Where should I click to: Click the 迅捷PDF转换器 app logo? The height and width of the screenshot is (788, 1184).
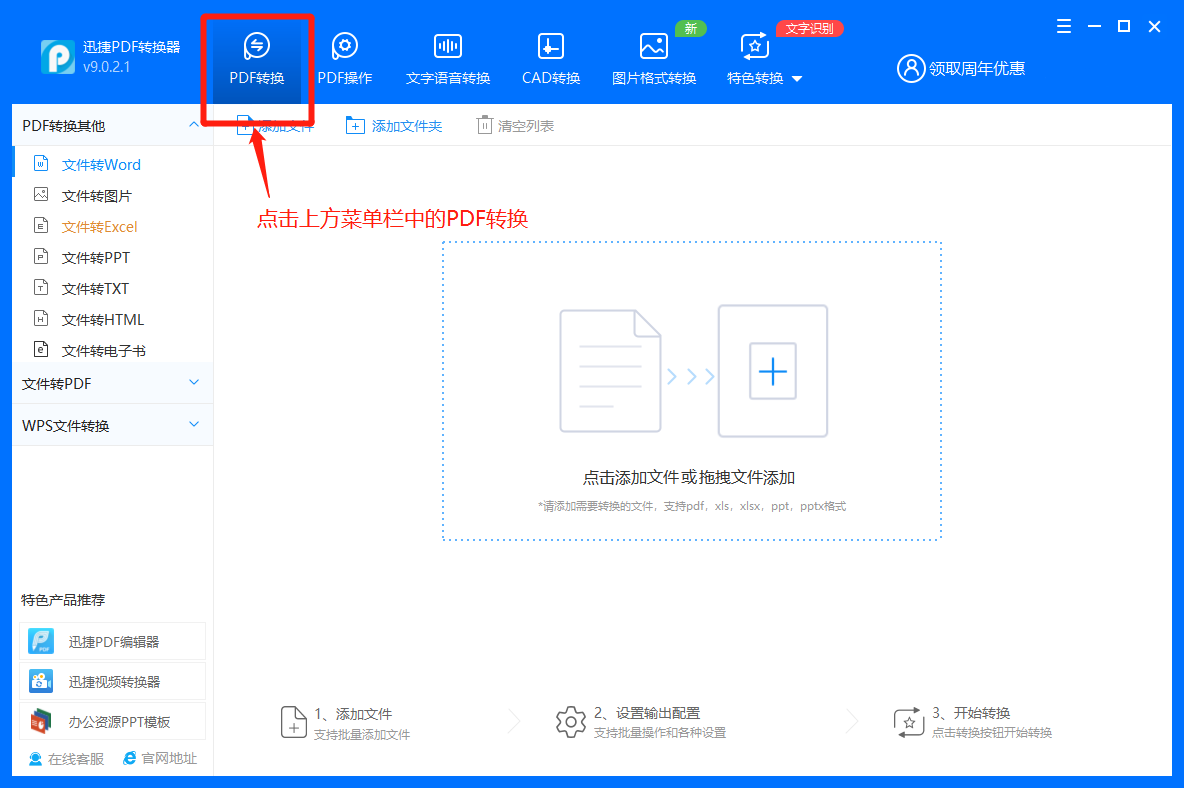(57, 57)
